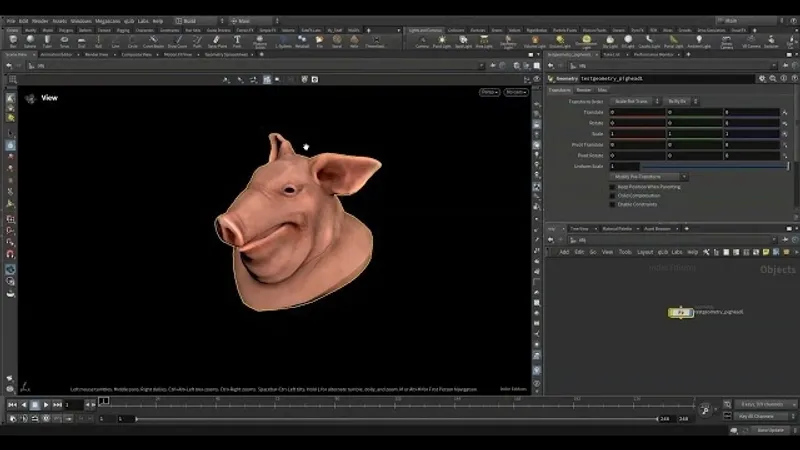Click the pig head model in viewport
The height and width of the screenshot is (450, 800).
click(x=296, y=224)
